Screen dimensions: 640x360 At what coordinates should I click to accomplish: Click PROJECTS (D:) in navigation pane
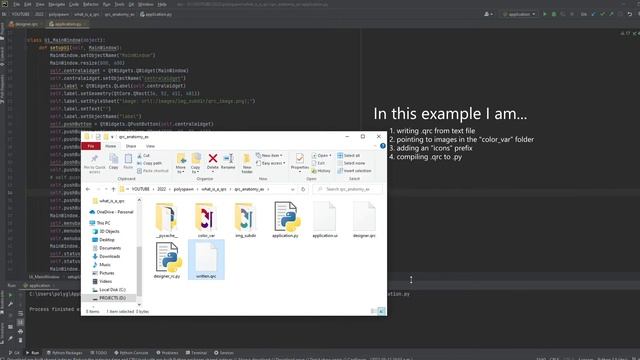pos(109,298)
